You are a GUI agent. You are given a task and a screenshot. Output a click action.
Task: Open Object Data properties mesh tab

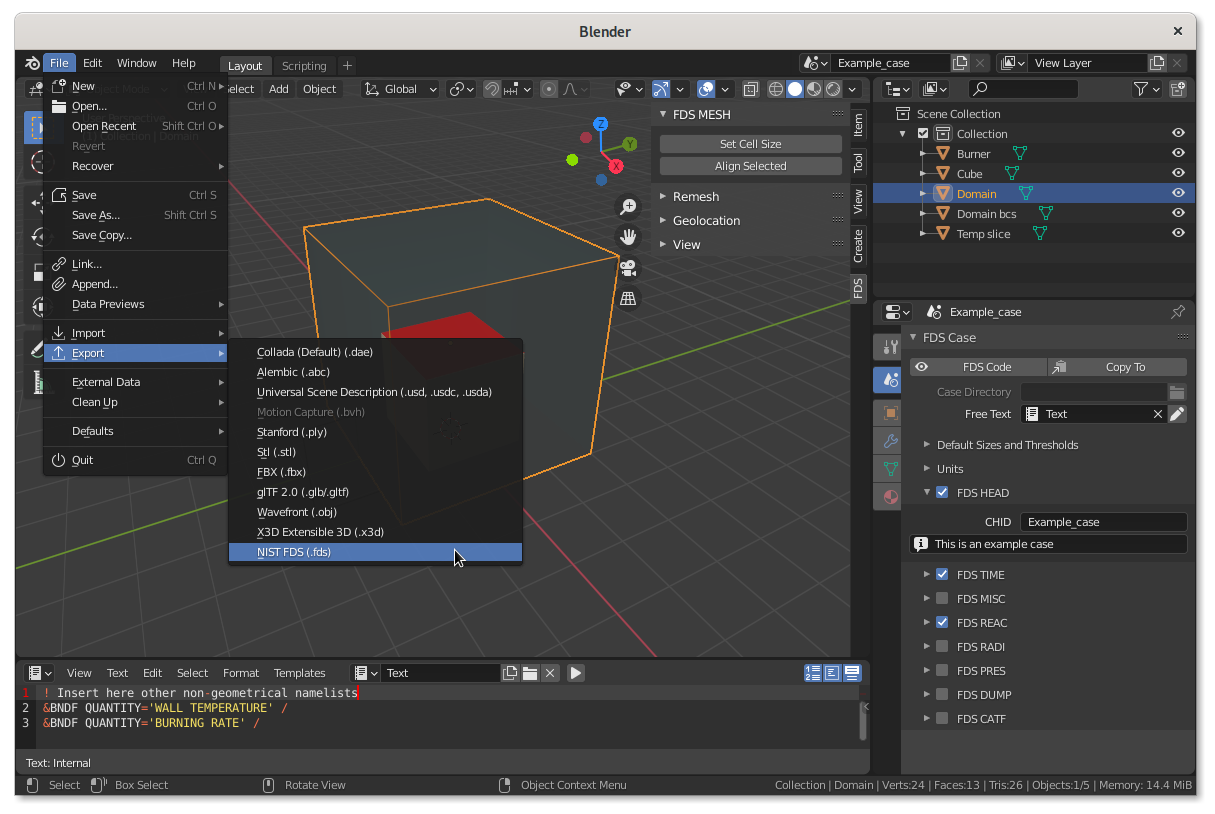[890, 469]
